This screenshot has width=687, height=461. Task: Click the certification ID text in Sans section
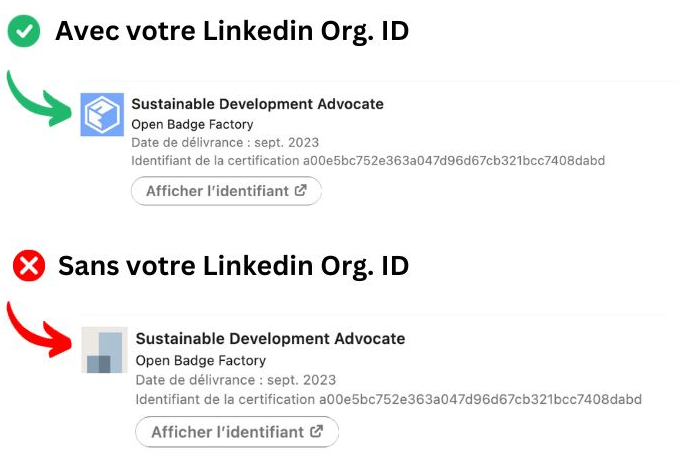(x=388, y=399)
